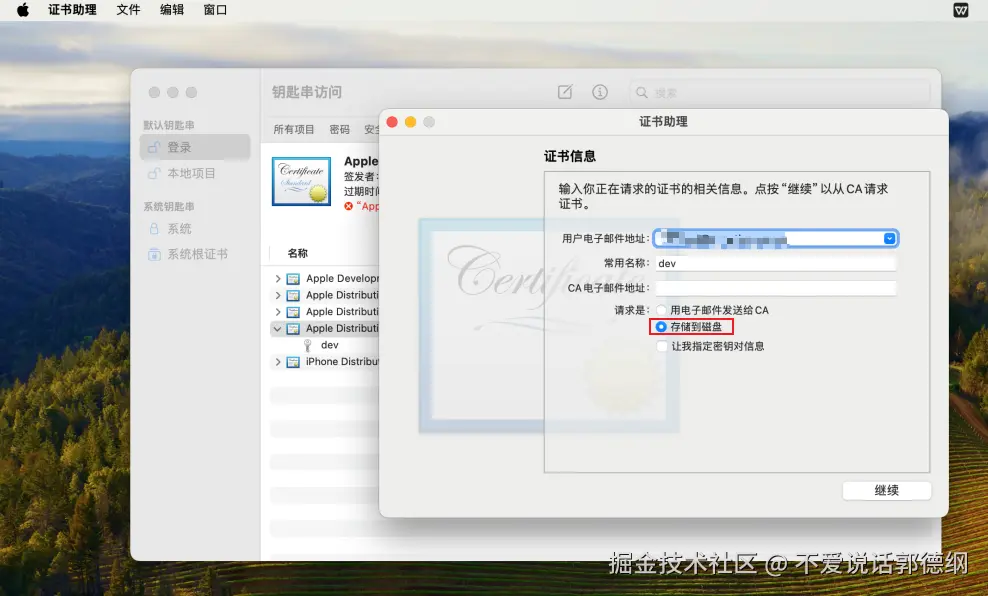Image resolution: width=988 pixels, height=596 pixels.
Task: Select the 系统根证书 keychain in sidebar
Action: pyautogui.click(x=195, y=254)
